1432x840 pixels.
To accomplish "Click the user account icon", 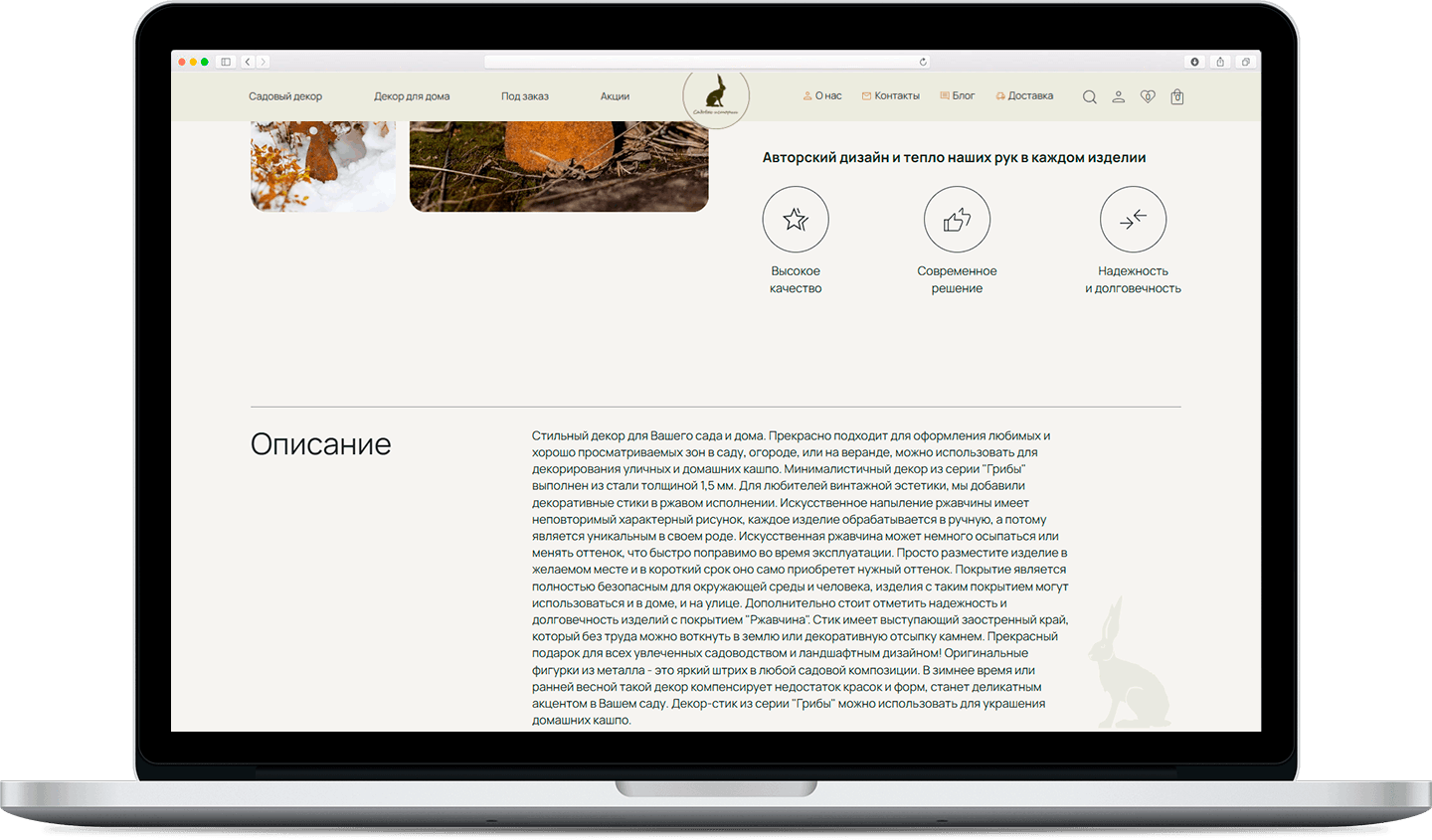I will coord(1118,95).
